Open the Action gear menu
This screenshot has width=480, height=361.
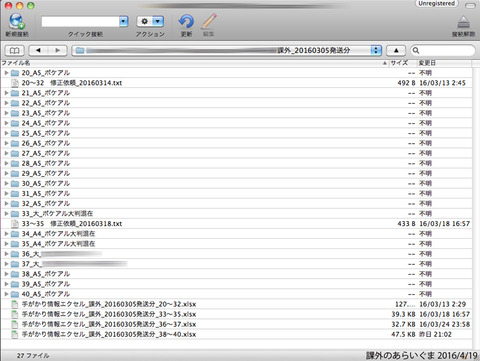(150, 21)
